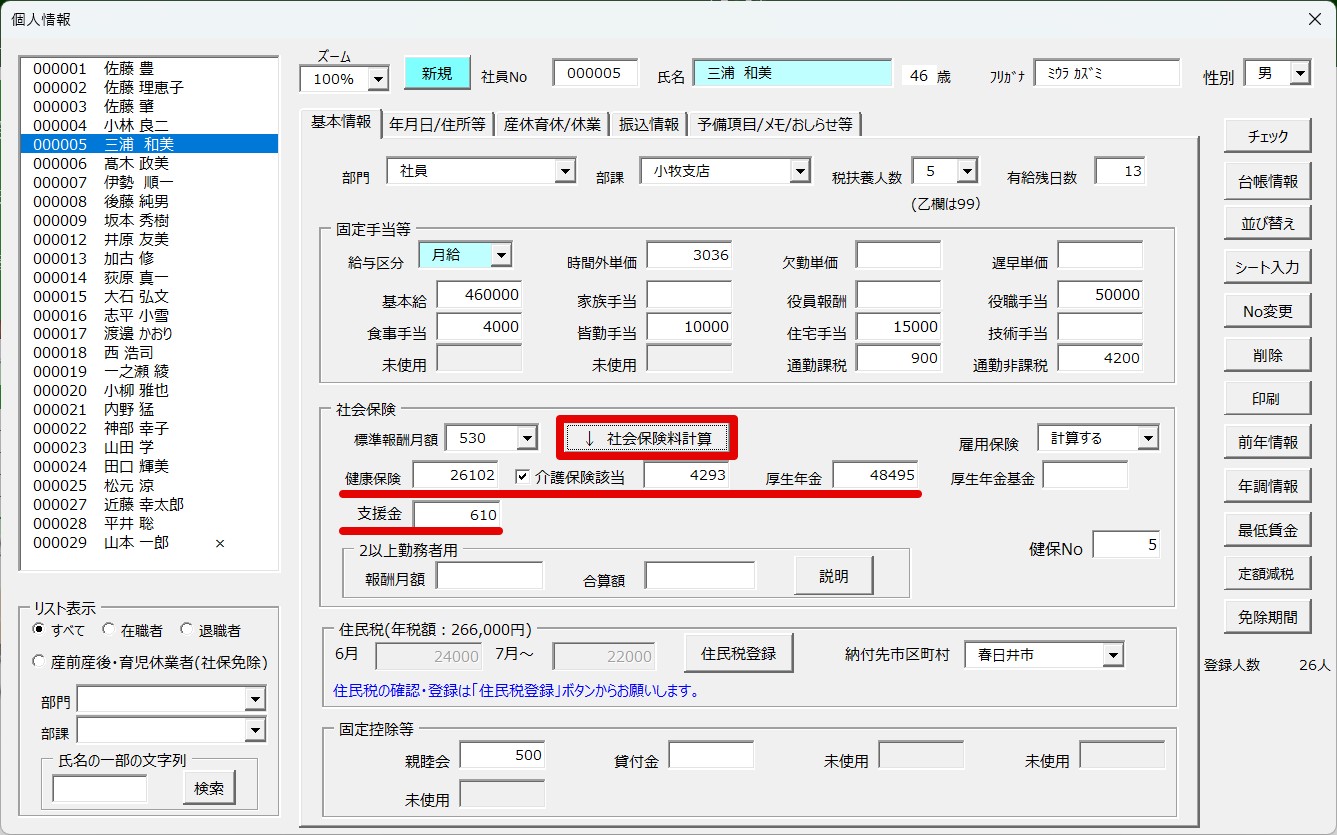This screenshot has height=835, width=1337.
Task: Click the シート入力 button
Action: pyautogui.click(x=1268, y=267)
